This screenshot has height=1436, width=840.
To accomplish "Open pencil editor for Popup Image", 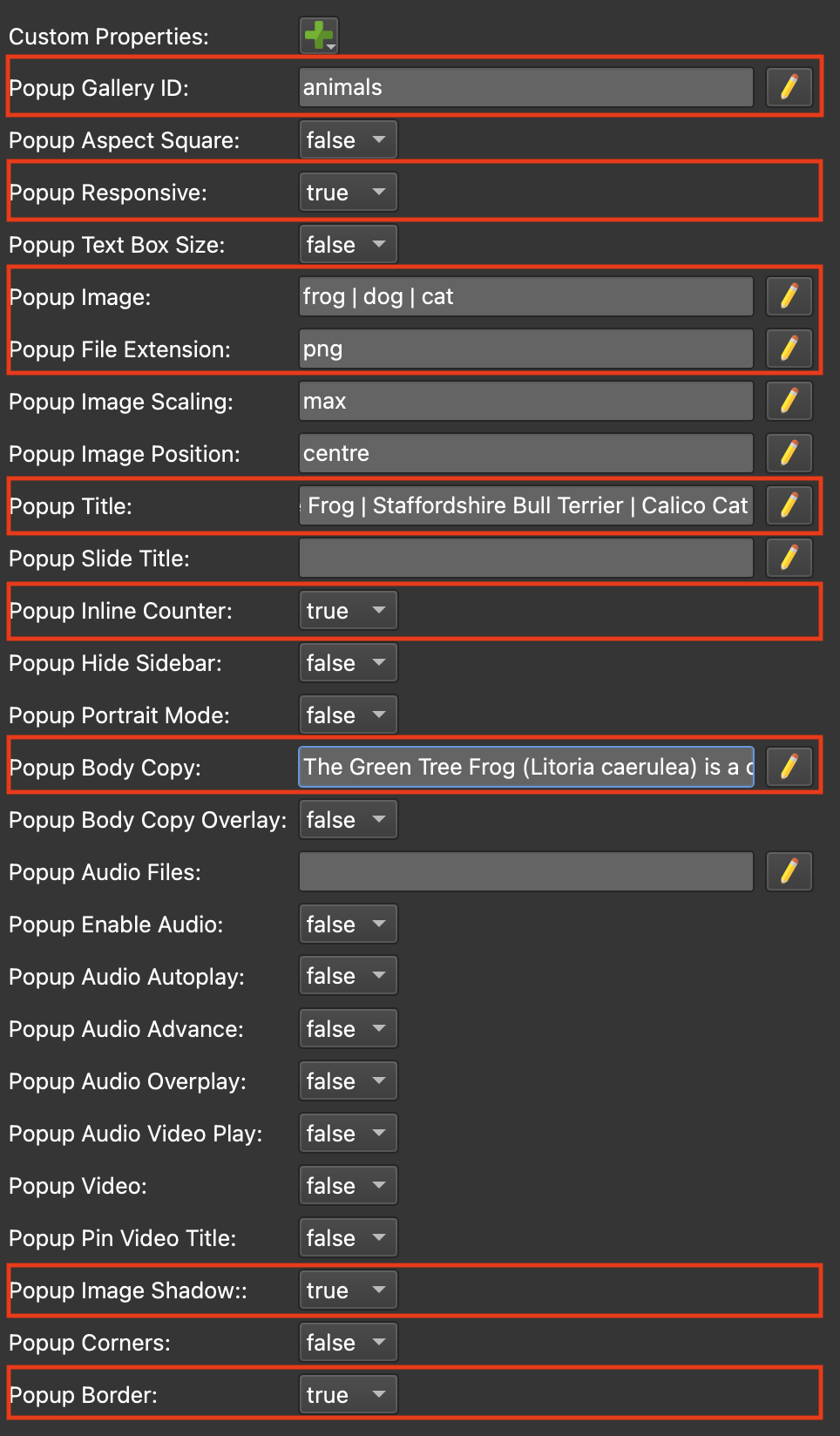I will pos(789,296).
